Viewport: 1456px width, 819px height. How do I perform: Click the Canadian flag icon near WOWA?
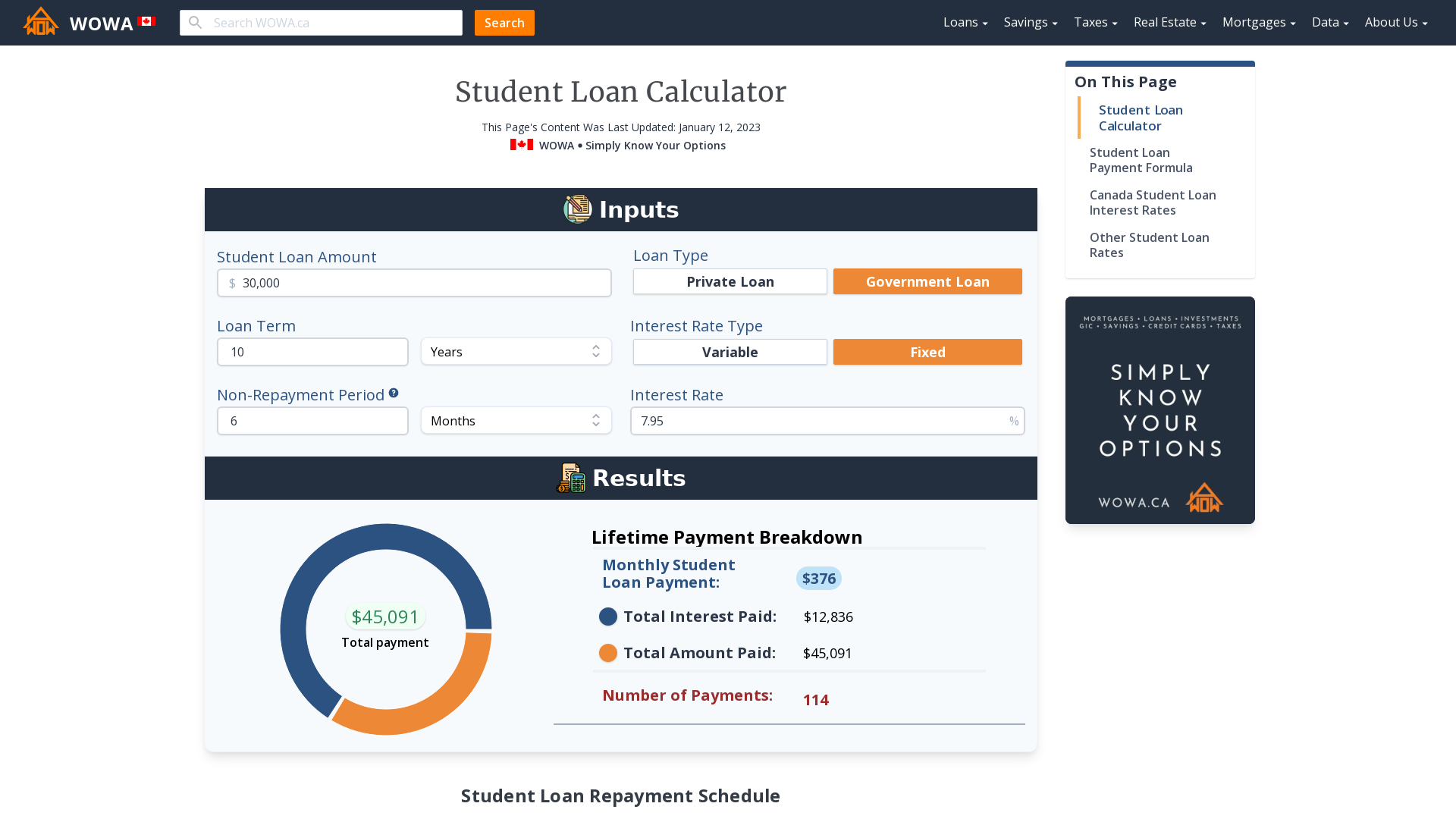pos(146,22)
